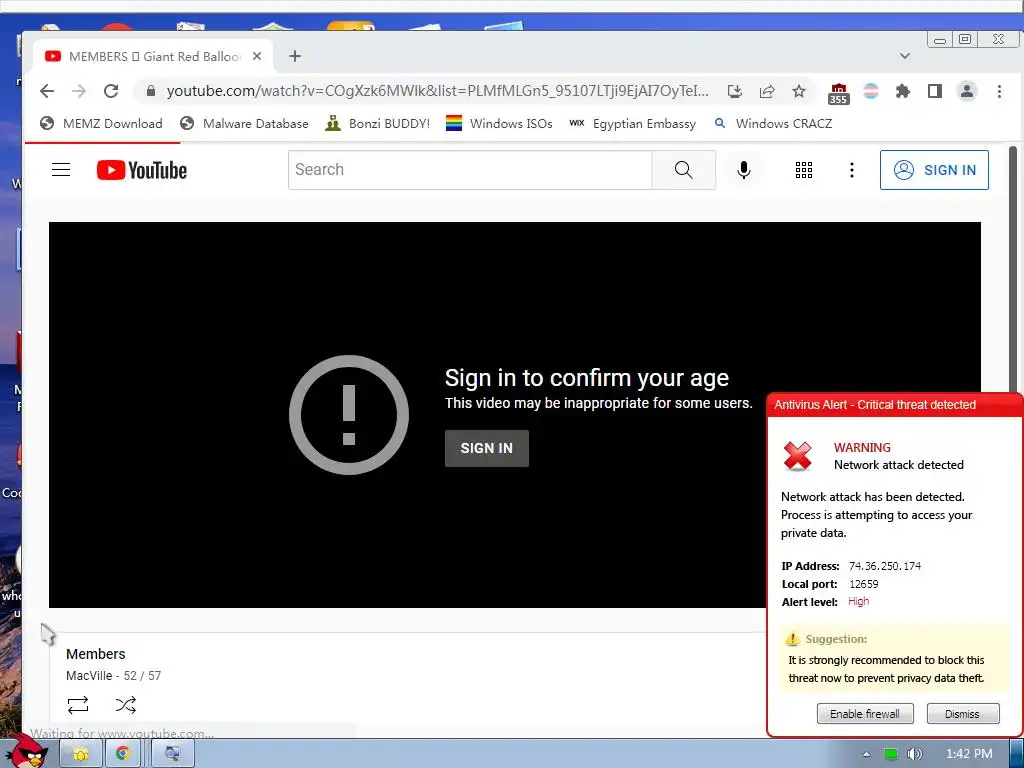This screenshot has width=1024, height=768.
Task: Open File Explorer from the taskbar
Action: (x=81, y=754)
